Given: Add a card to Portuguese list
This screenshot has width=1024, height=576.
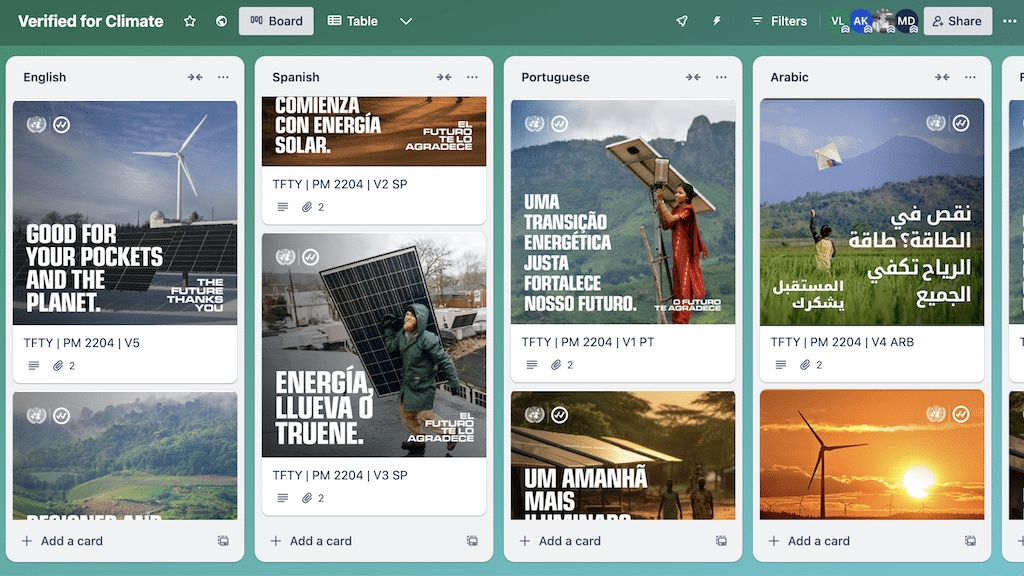Looking at the screenshot, I should click(x=560, y=541).
